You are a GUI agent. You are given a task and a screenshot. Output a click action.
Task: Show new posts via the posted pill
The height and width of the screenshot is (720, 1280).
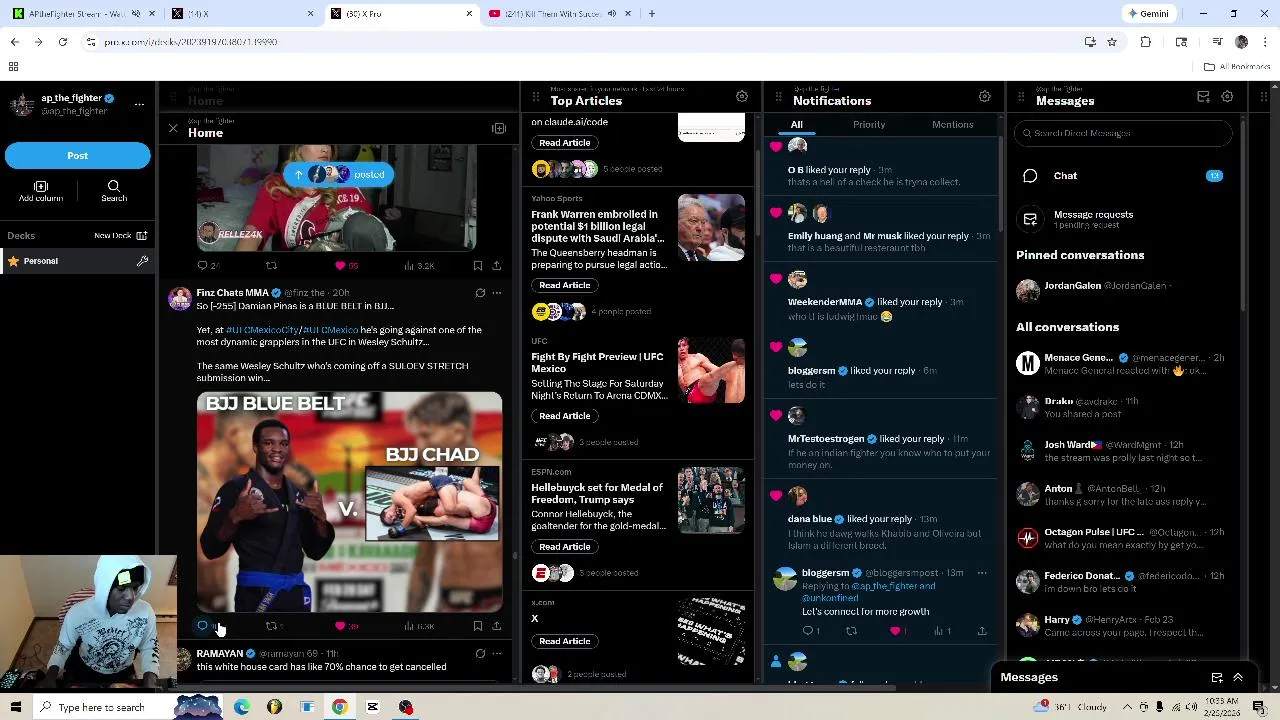[x=339, y=174]
